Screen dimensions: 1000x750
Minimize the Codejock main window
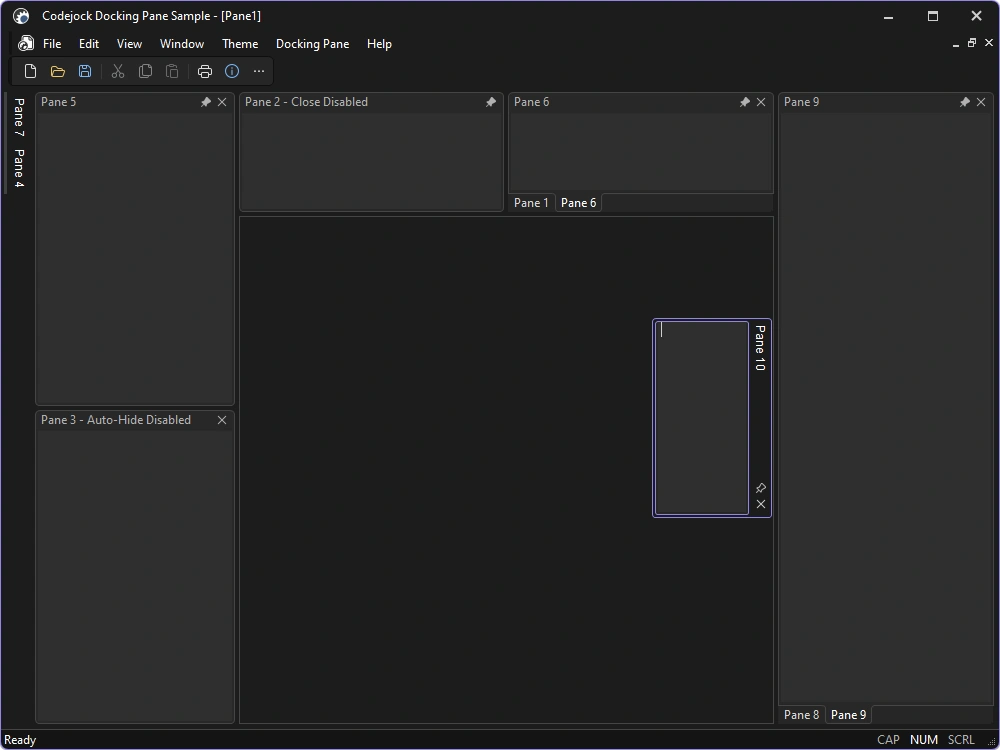[x=889, y=17]
